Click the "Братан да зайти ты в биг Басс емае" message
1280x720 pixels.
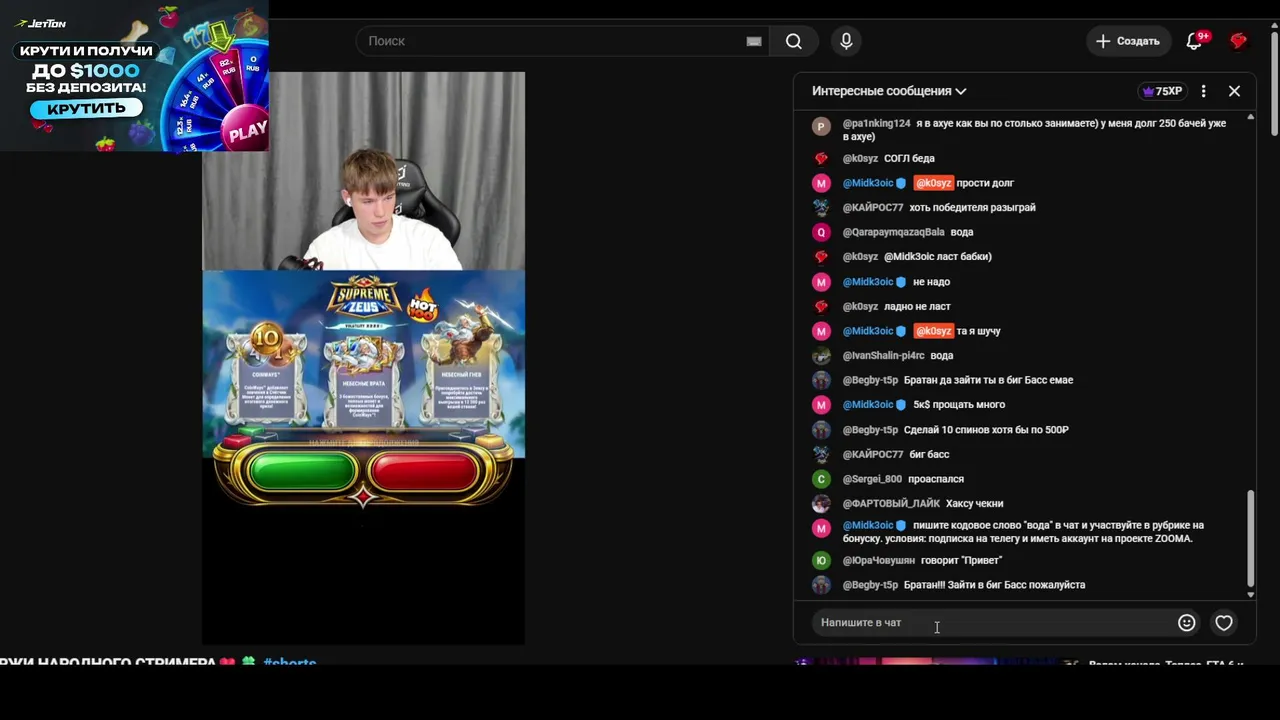pyautogui.click(x=988, y=380)
